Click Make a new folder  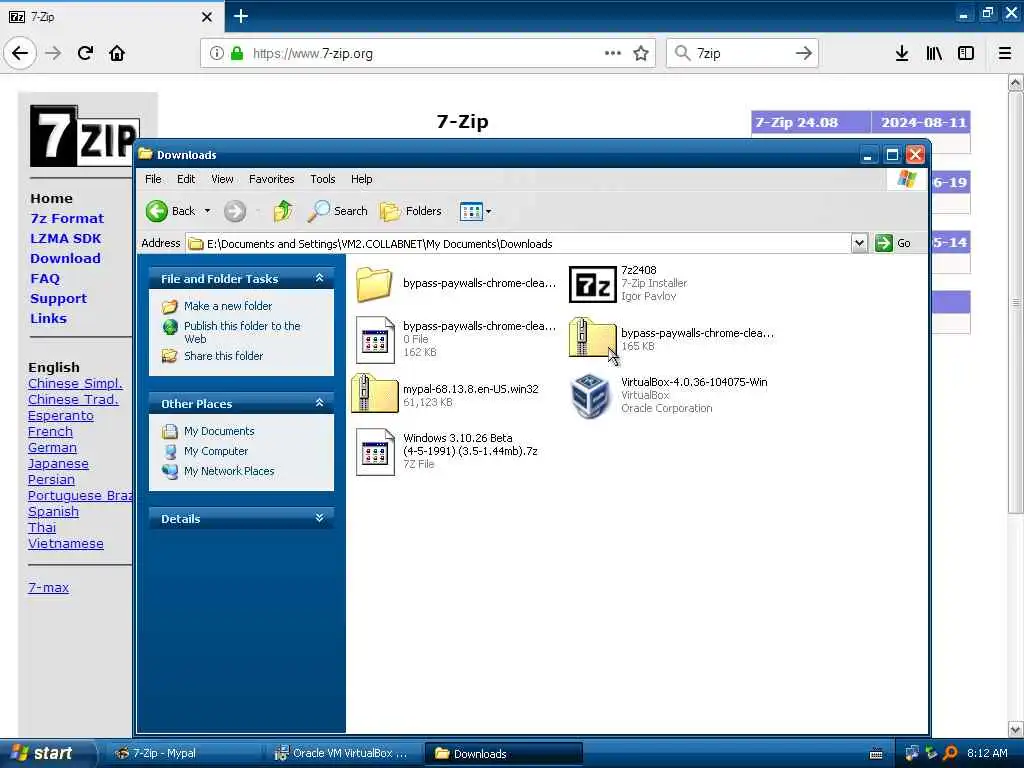click(x=228, y=306)
